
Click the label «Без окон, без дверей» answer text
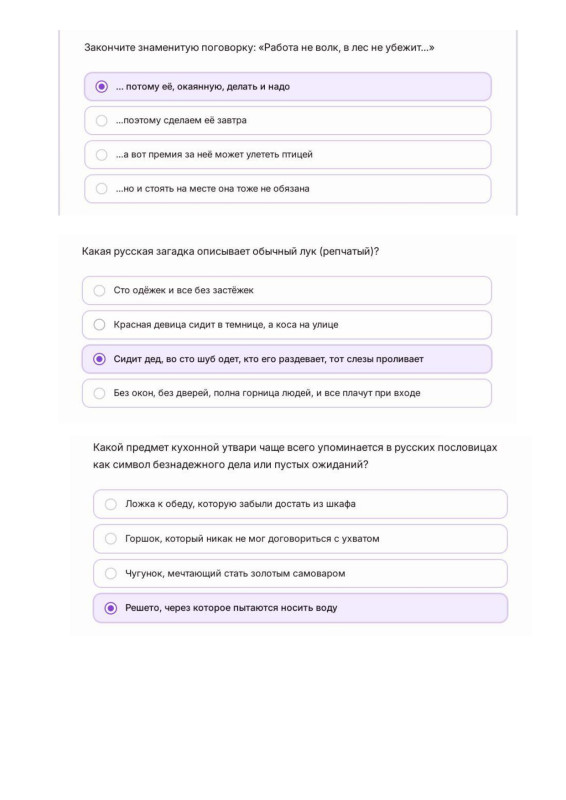[x=267, y=393]
